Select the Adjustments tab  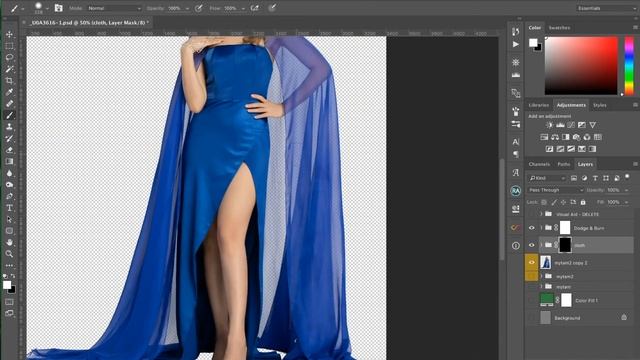tap(571, 105)
